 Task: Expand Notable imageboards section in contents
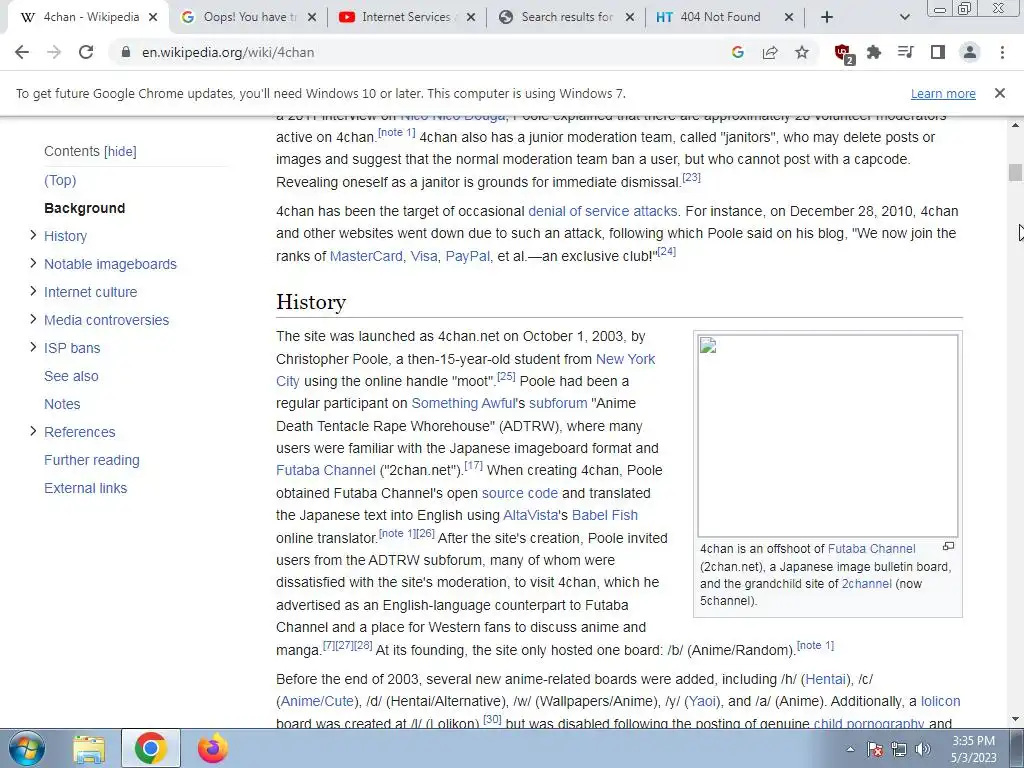tap(33, 263)
